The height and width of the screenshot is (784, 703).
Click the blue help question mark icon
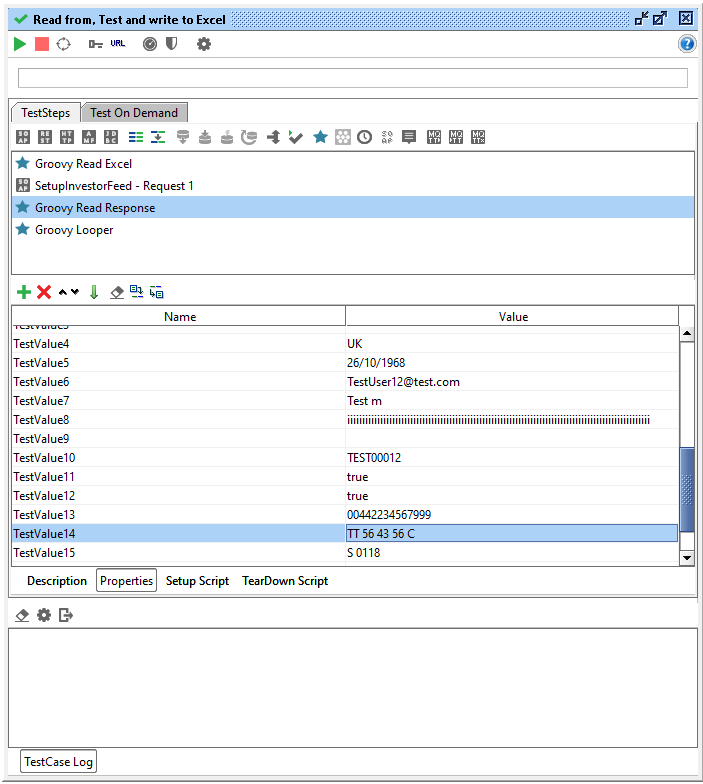tap(687, 44)
